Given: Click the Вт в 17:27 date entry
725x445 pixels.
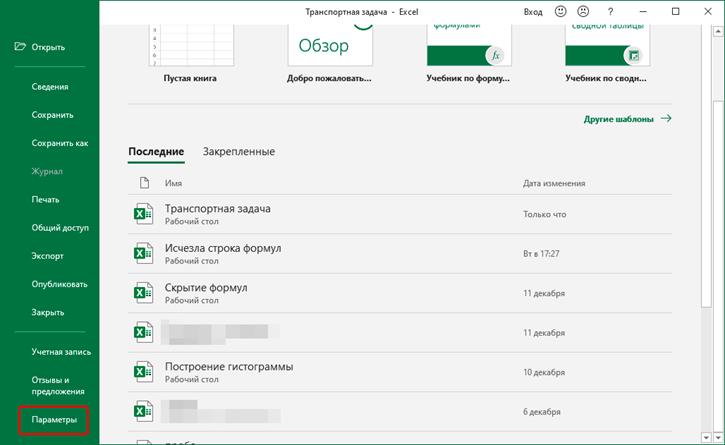Looking at the screenshot, I should [x=541, y=253].
